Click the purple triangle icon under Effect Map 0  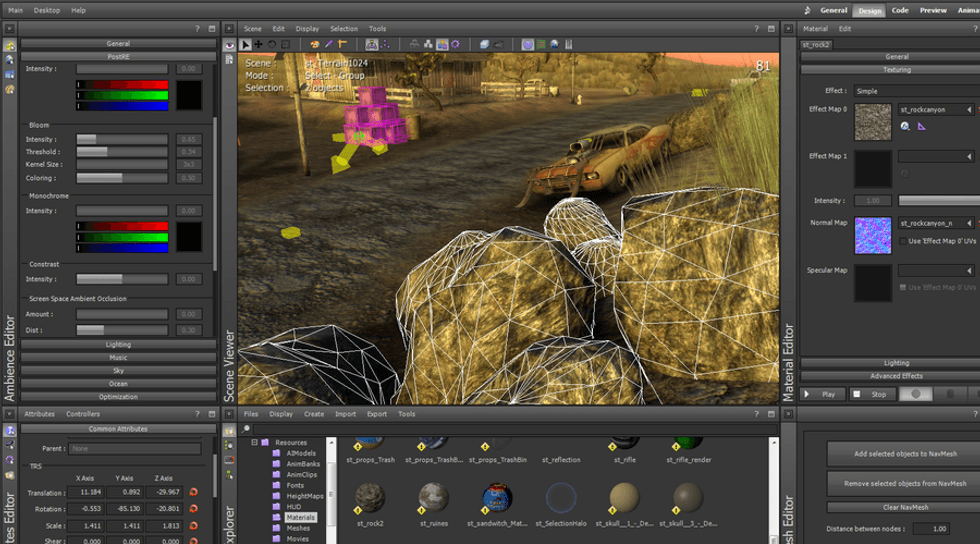[919, 126]
